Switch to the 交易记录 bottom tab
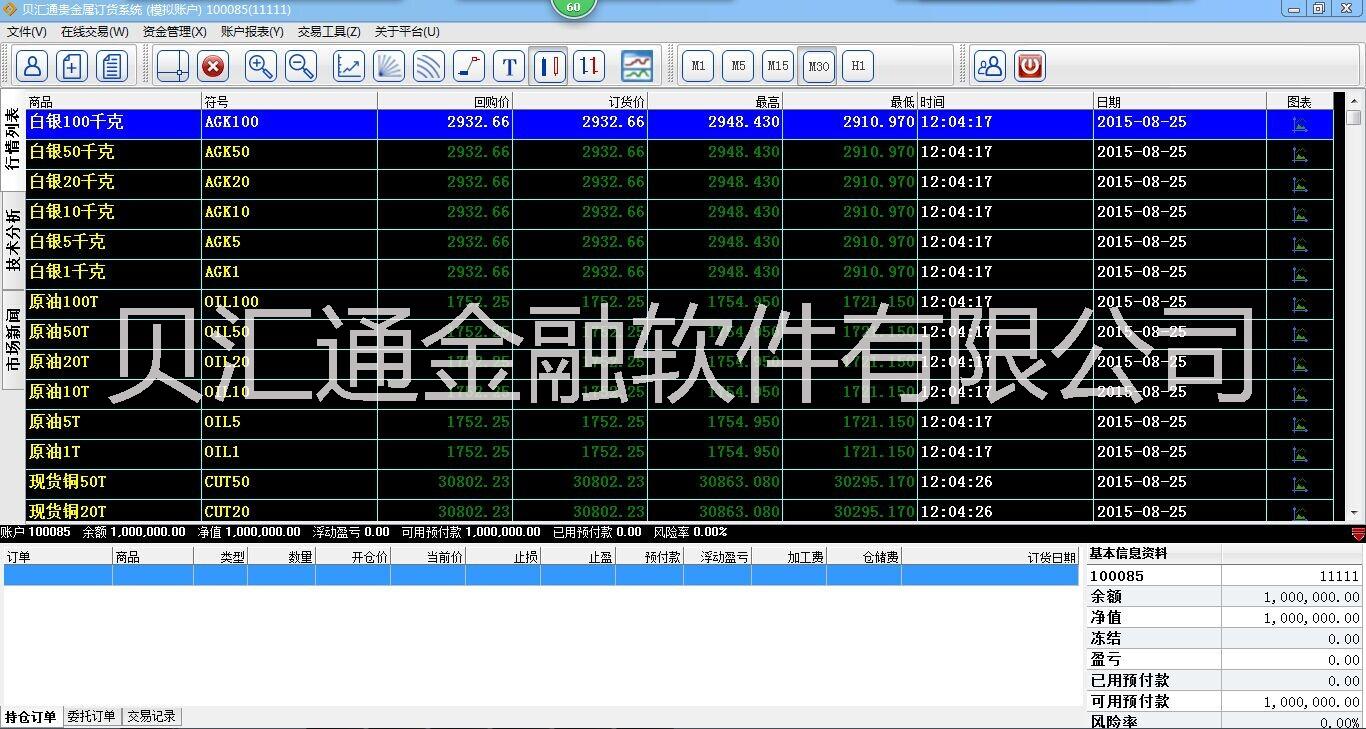Screen dimensions: 1366x729 (152, 717)
